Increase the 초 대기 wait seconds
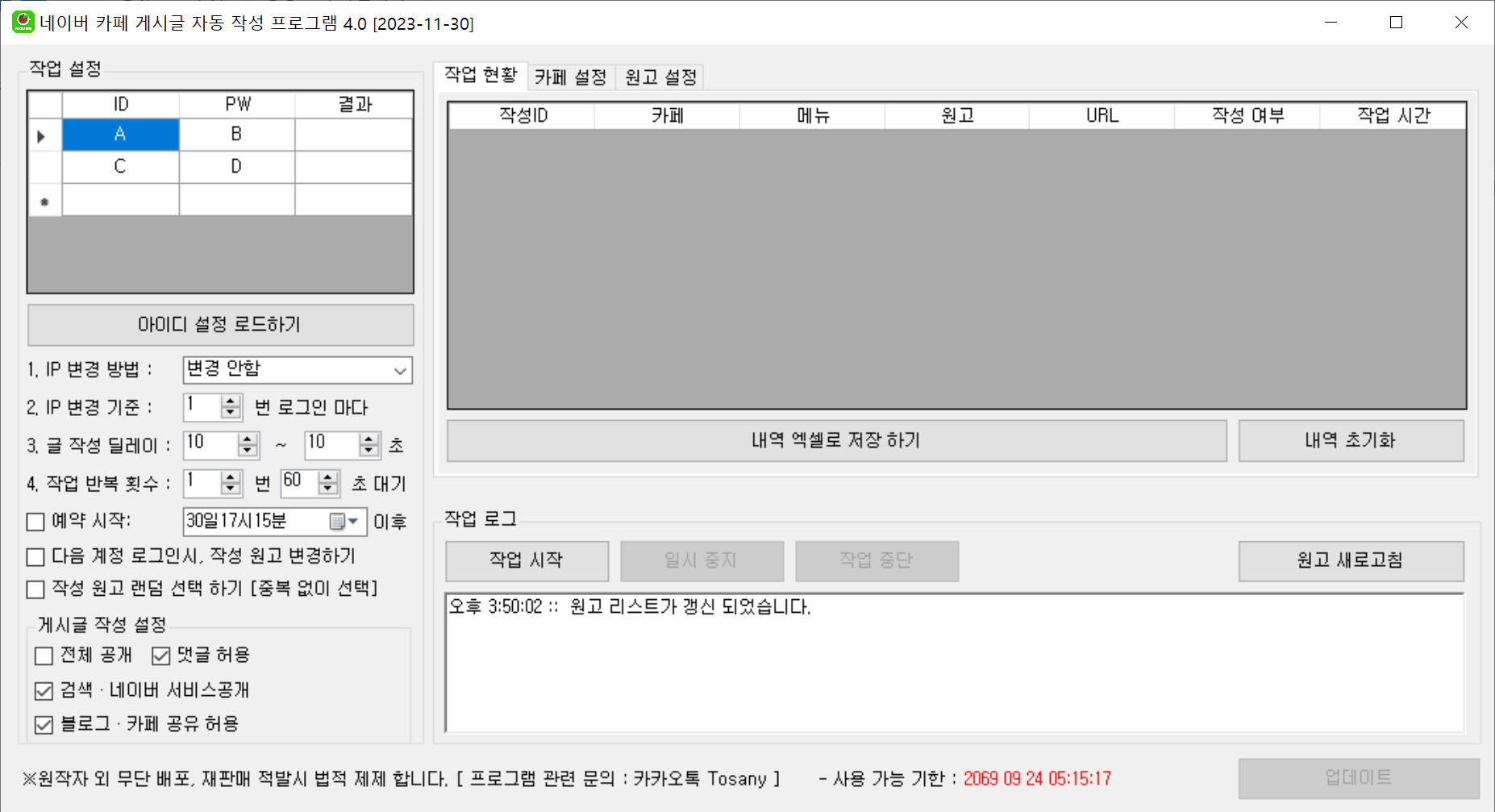 [x=328, y=477]
